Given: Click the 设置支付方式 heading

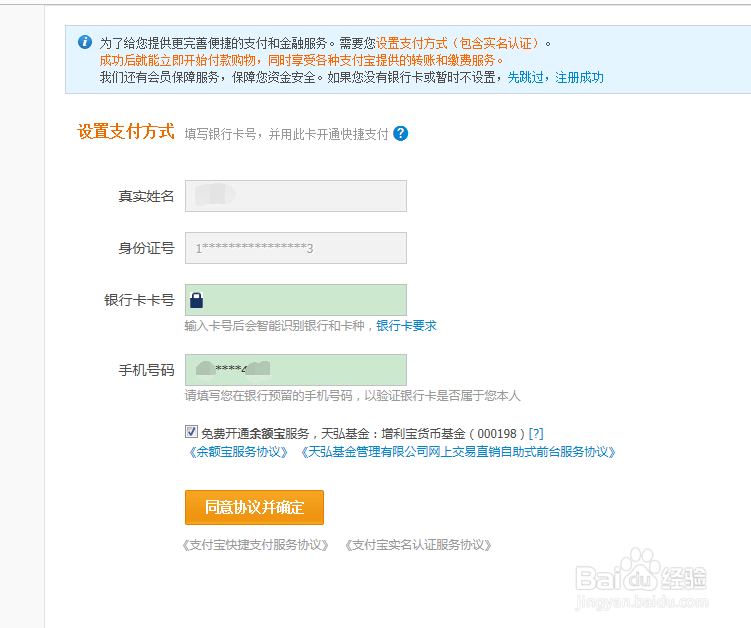Looking at the screenshot, I should [125, 132].
